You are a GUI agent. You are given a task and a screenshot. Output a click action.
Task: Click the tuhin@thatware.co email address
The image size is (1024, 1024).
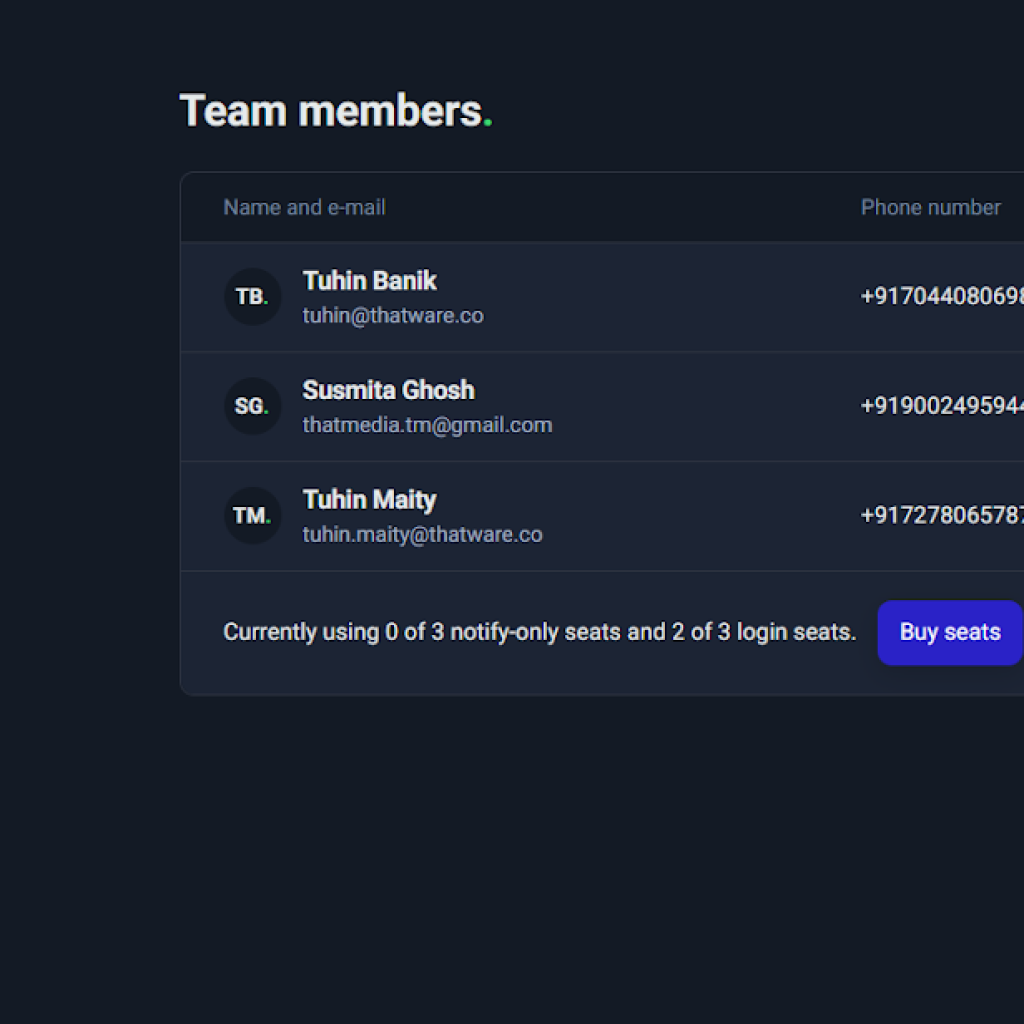tap(393, 316)
